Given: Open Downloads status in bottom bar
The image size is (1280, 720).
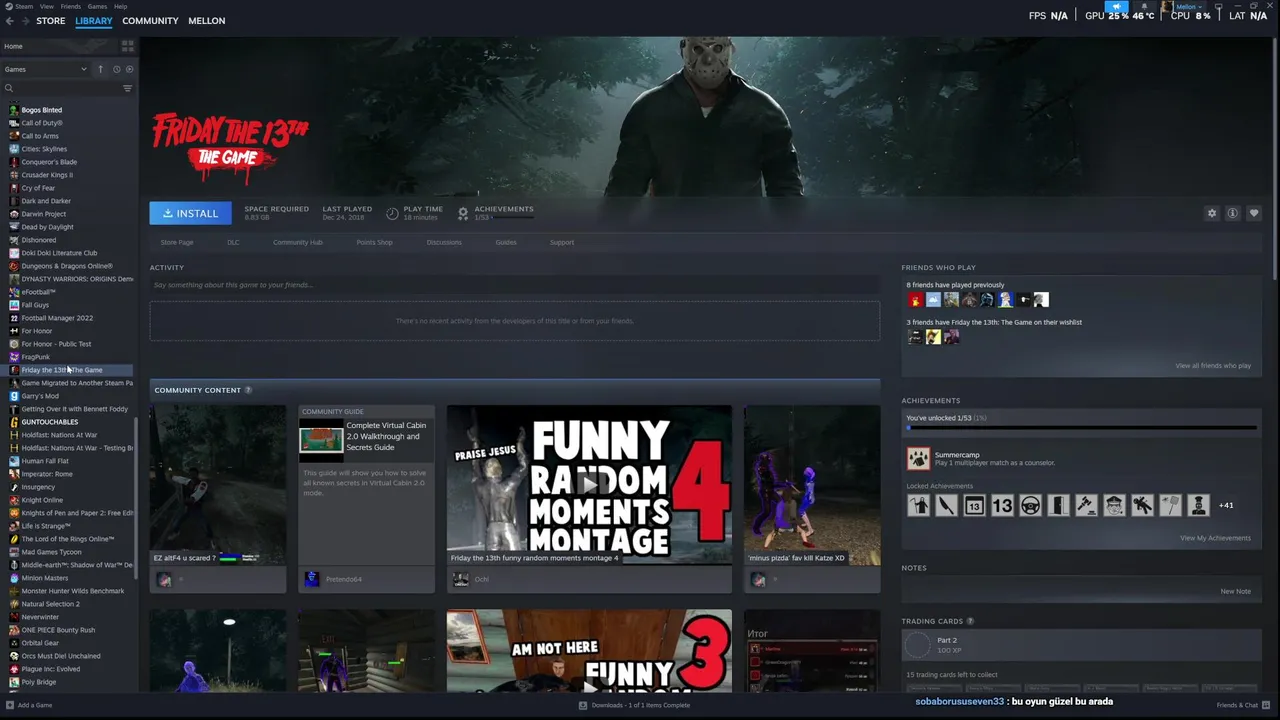Looking at the screenshot, I should pos(634,705).
